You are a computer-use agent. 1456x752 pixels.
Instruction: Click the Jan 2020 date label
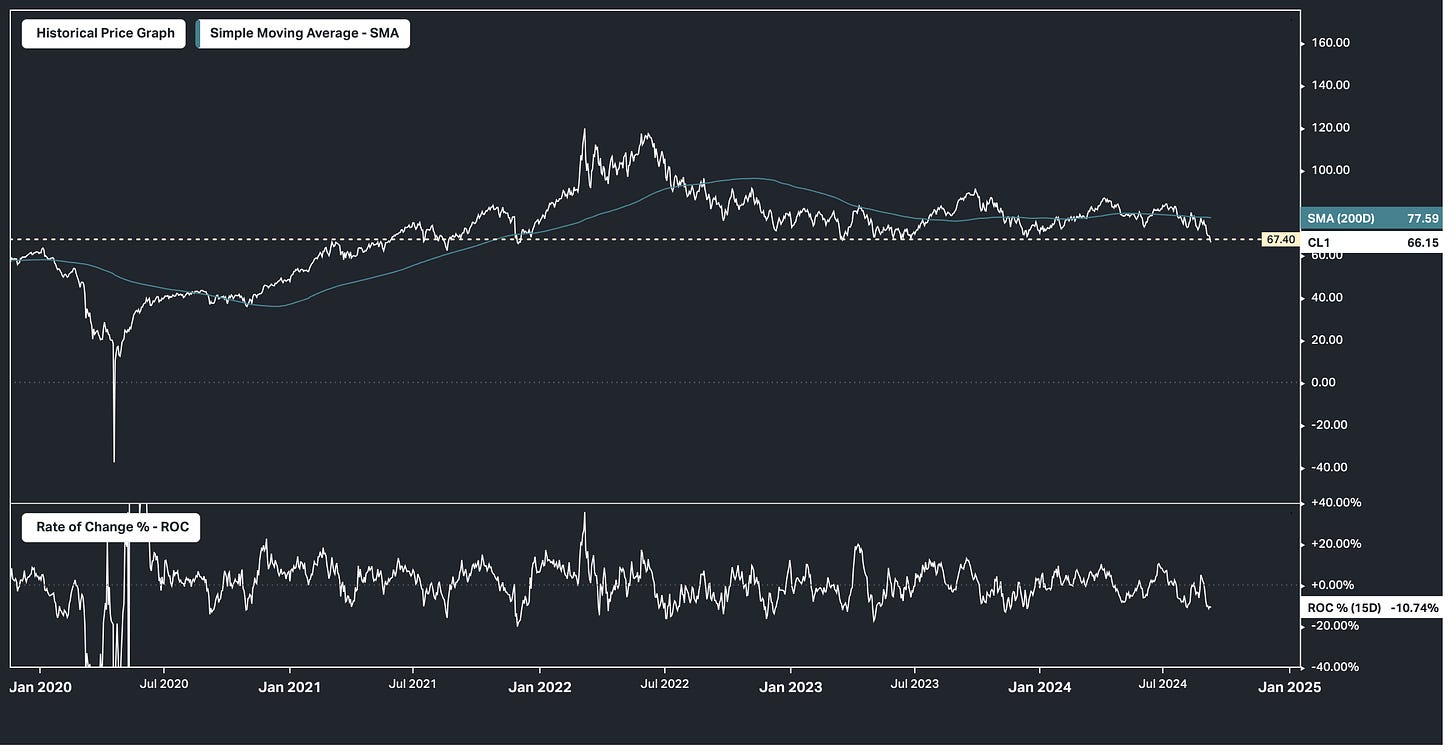tap(41, 687)
